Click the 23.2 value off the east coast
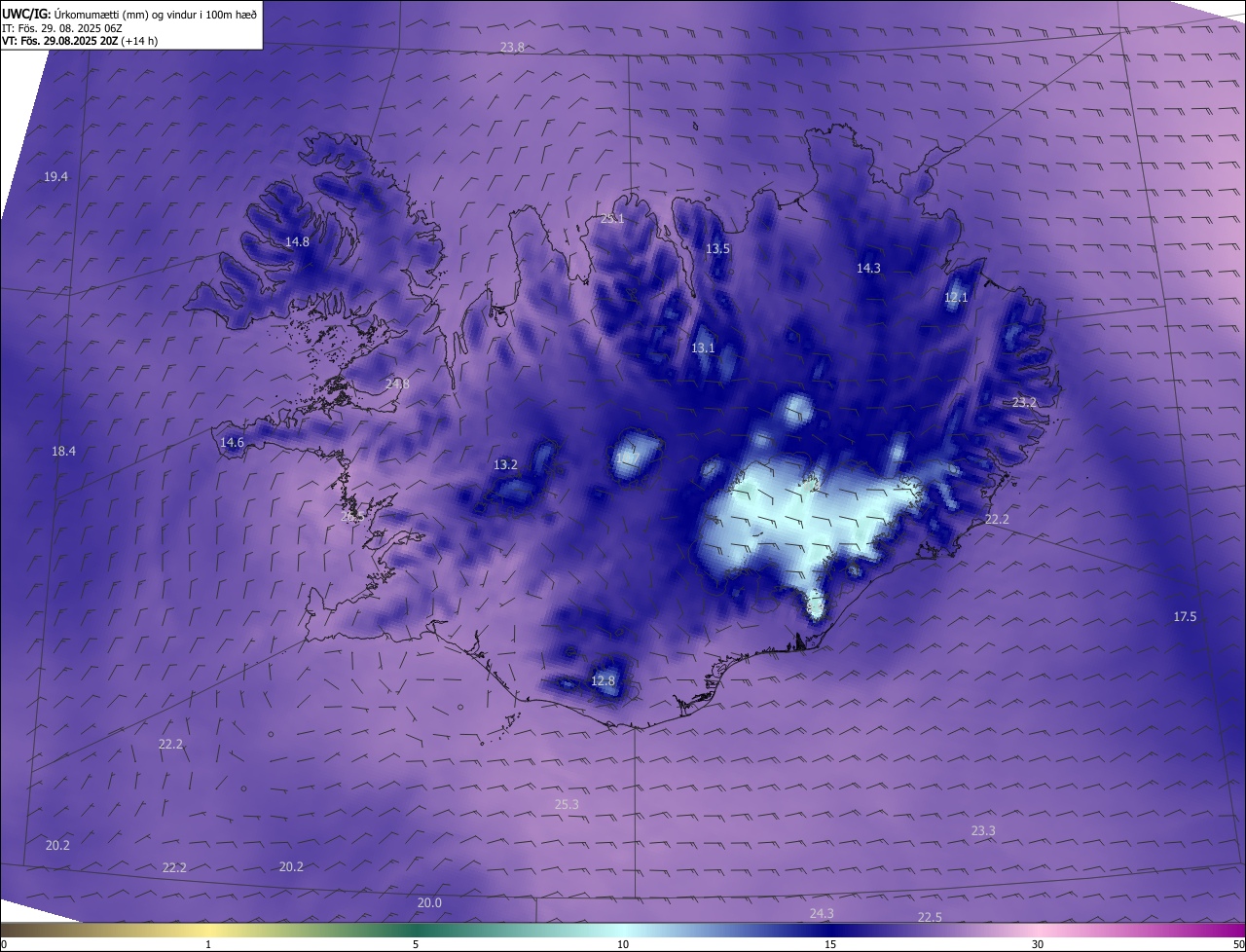 click(1024, 402)
